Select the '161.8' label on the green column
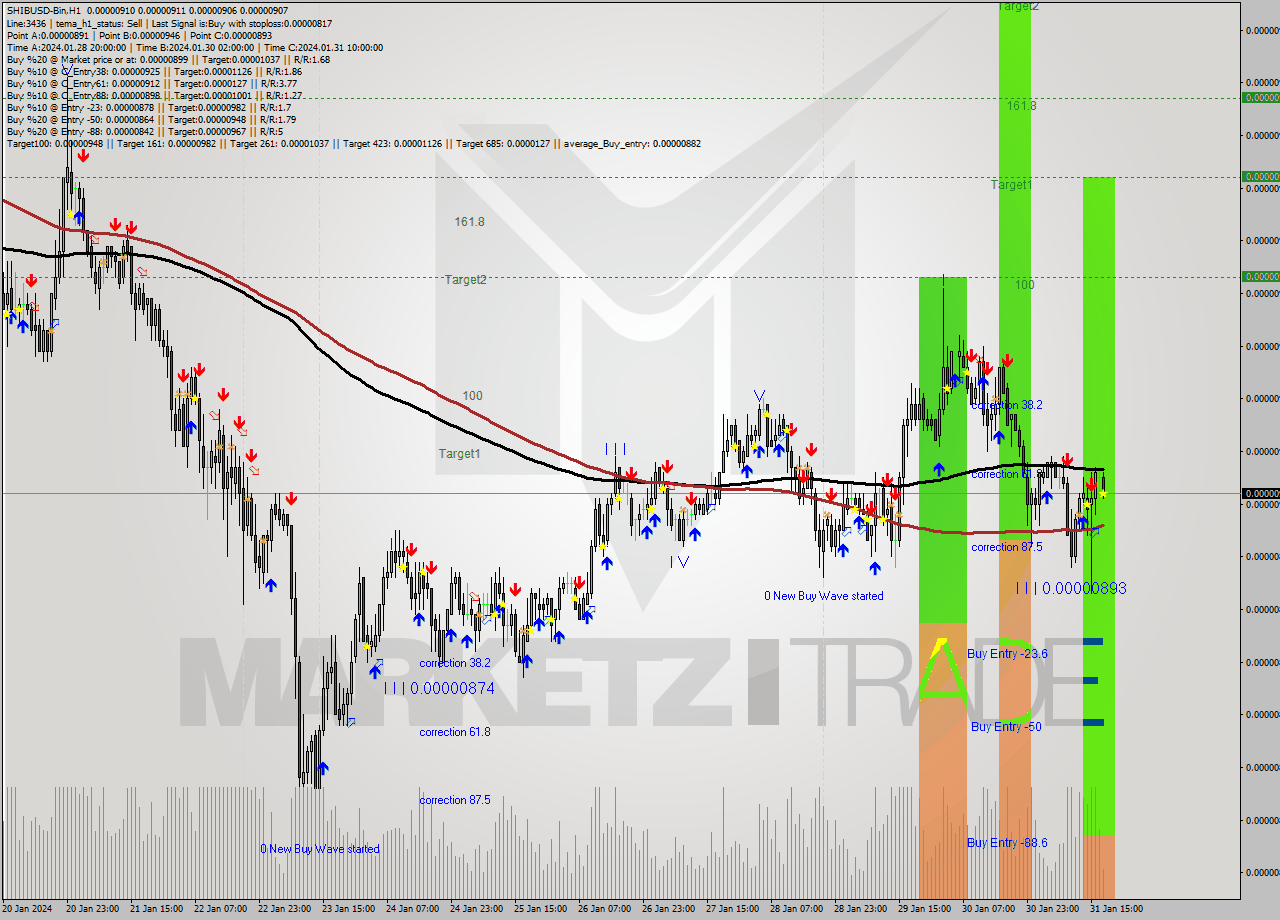The height and width of the screenshot is (920, 1280). pos(1022,106)
